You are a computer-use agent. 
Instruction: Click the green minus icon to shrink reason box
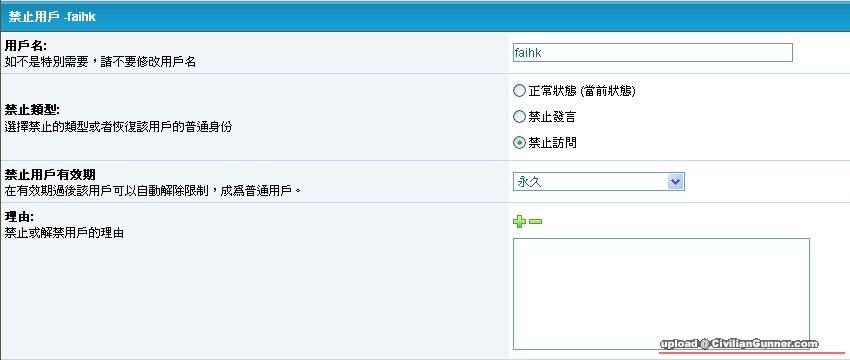click(x=535, y=221)
